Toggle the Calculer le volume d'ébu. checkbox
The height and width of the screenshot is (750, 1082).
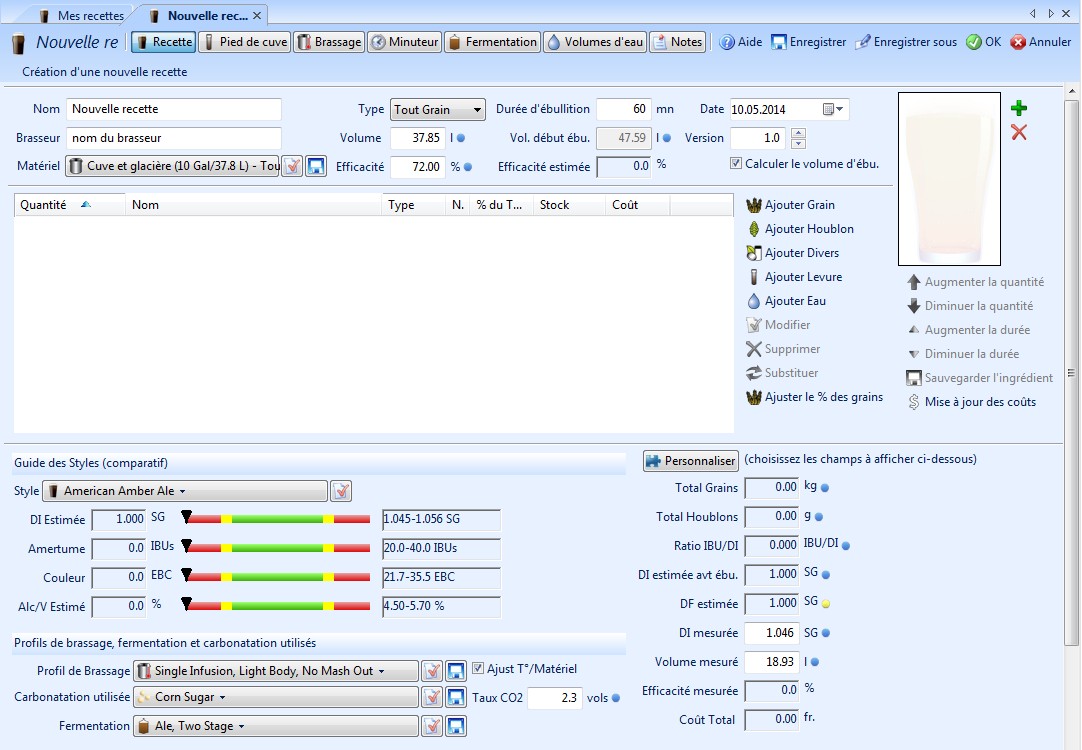pos(736,163)
